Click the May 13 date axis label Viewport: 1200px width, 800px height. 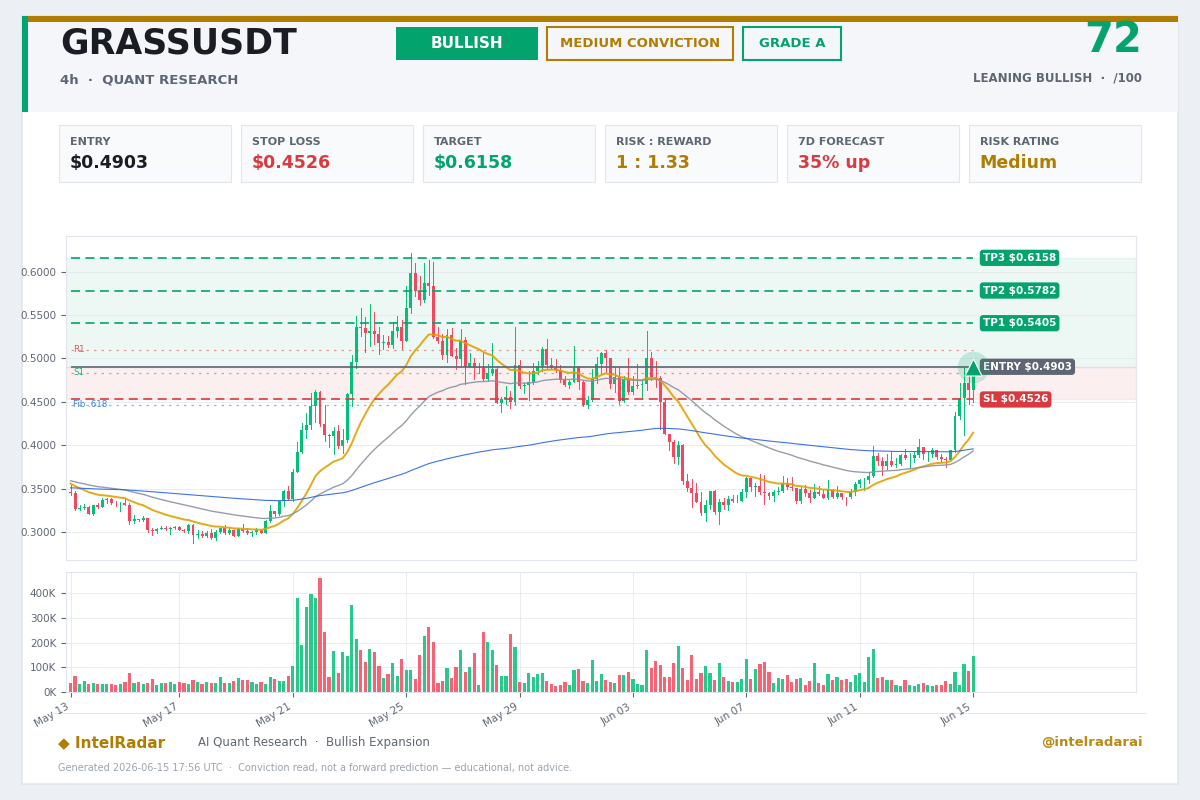(52, 715)
